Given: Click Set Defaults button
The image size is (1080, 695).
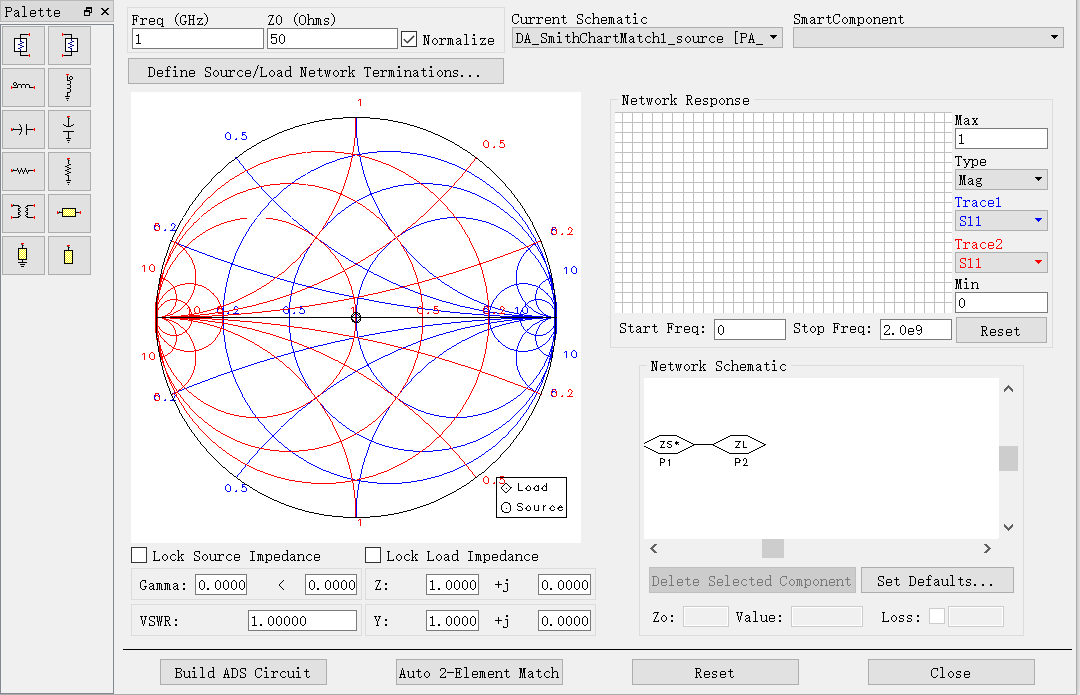Looking at the screenshot, I should pos(937,581).
